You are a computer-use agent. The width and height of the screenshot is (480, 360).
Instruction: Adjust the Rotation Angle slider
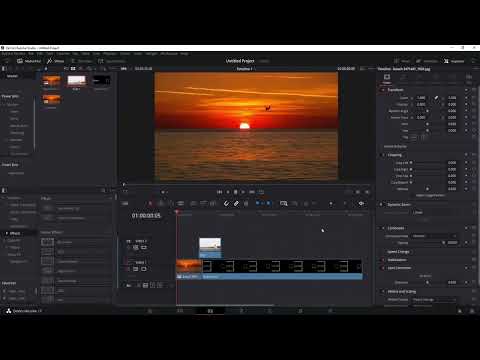tap(428, 111)
